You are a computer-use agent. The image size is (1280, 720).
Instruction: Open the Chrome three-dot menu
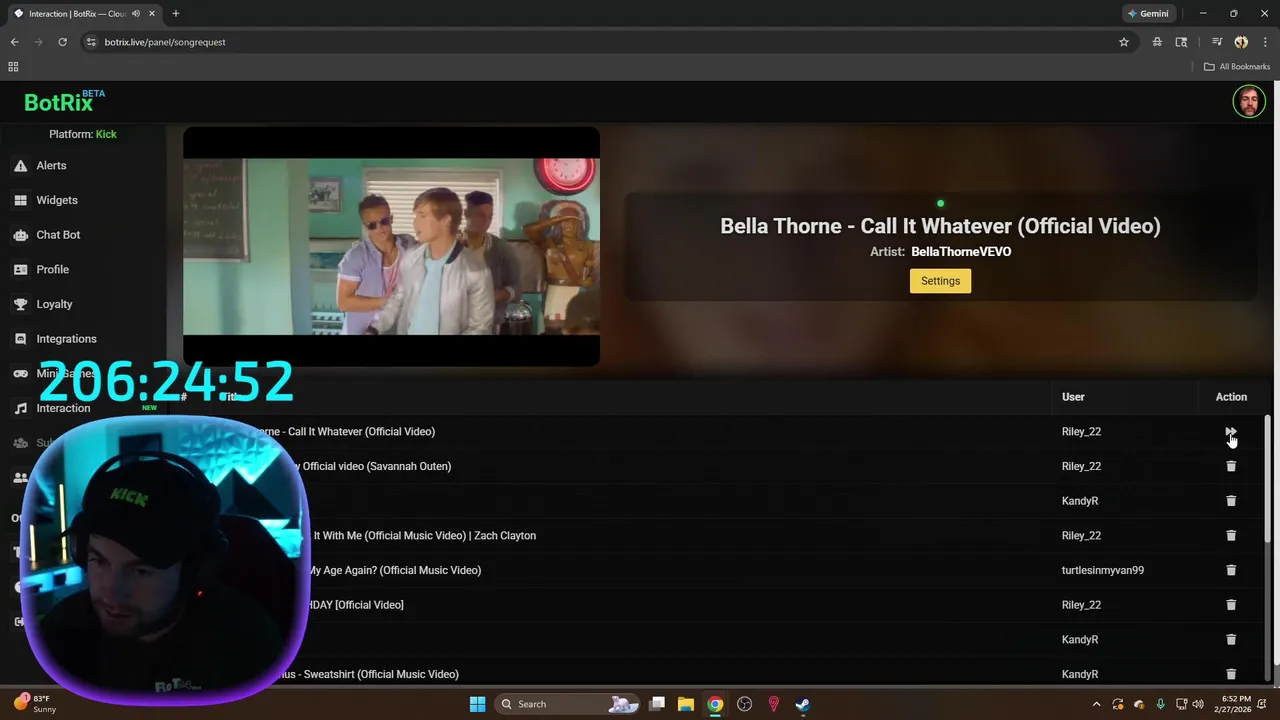click(1265, 42)
